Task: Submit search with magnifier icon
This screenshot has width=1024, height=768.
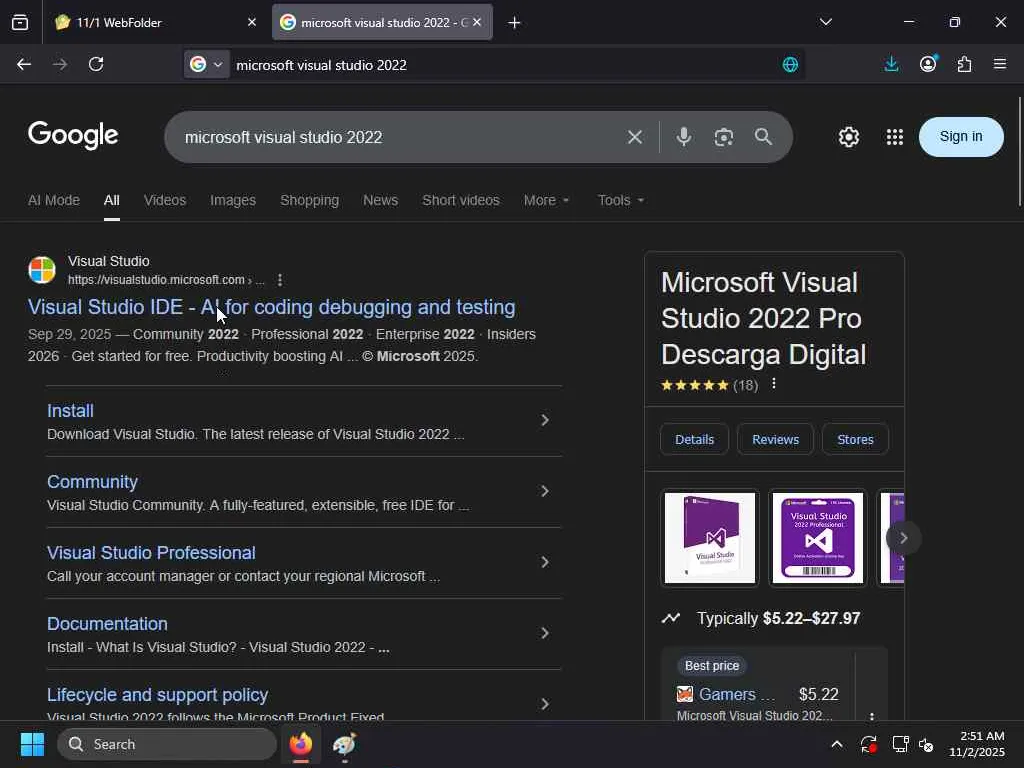Action: point(763,137)
